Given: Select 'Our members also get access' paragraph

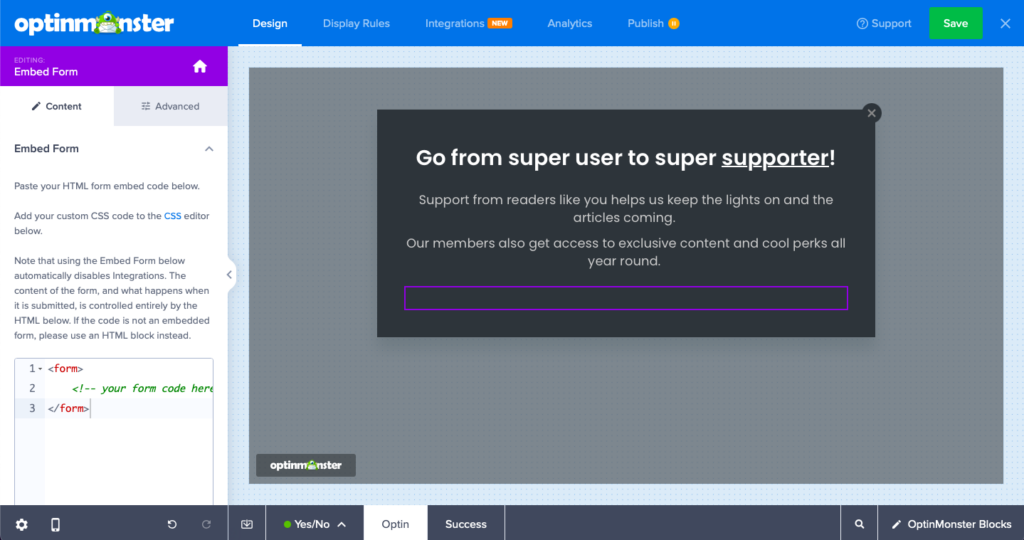Looking at the screenshot, I should pyautogui.click(x=626, y=252).
